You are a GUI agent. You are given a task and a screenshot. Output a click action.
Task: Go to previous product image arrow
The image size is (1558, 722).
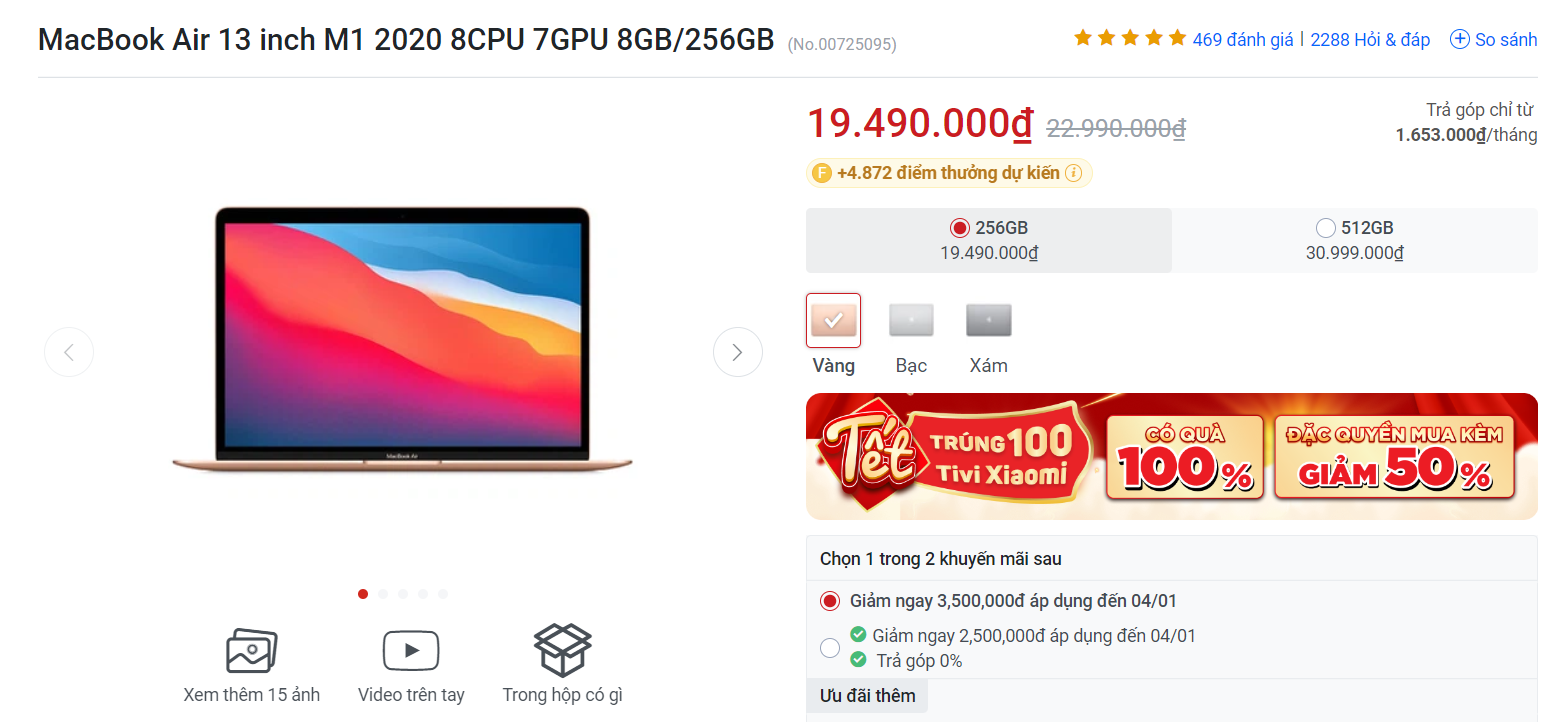click(69, 352)
